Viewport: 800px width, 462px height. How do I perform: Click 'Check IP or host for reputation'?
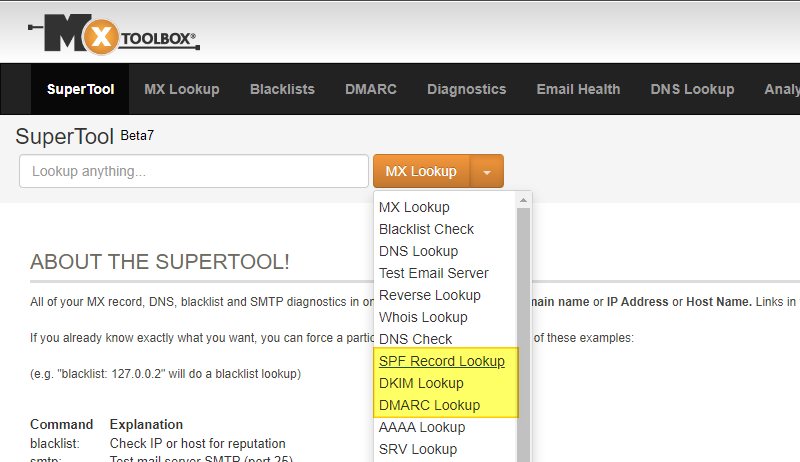(197, 443)
